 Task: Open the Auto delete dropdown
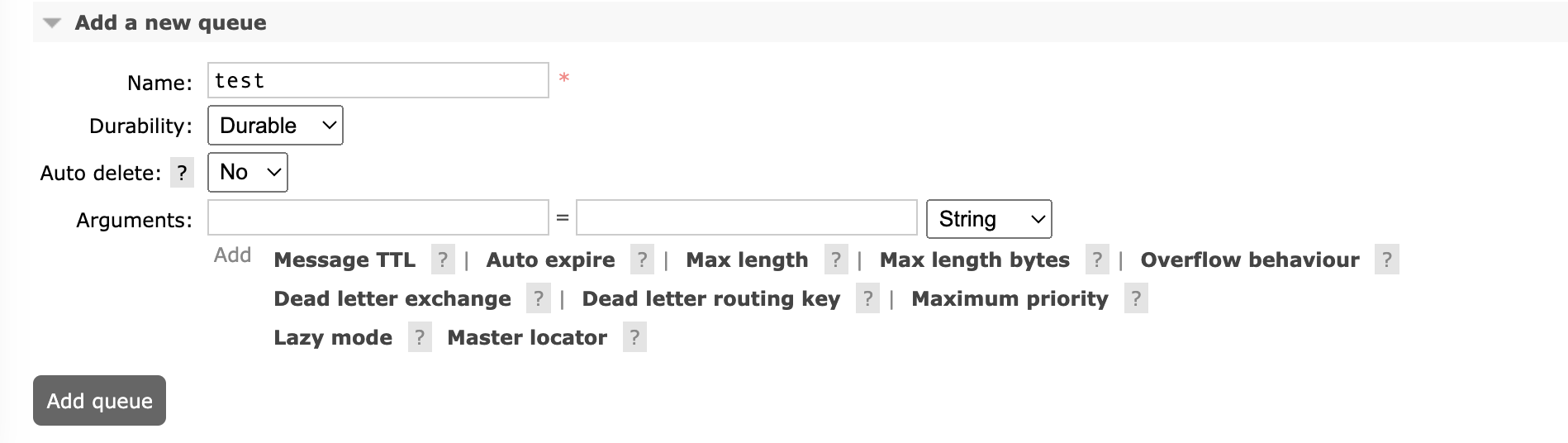click(248, 172)
